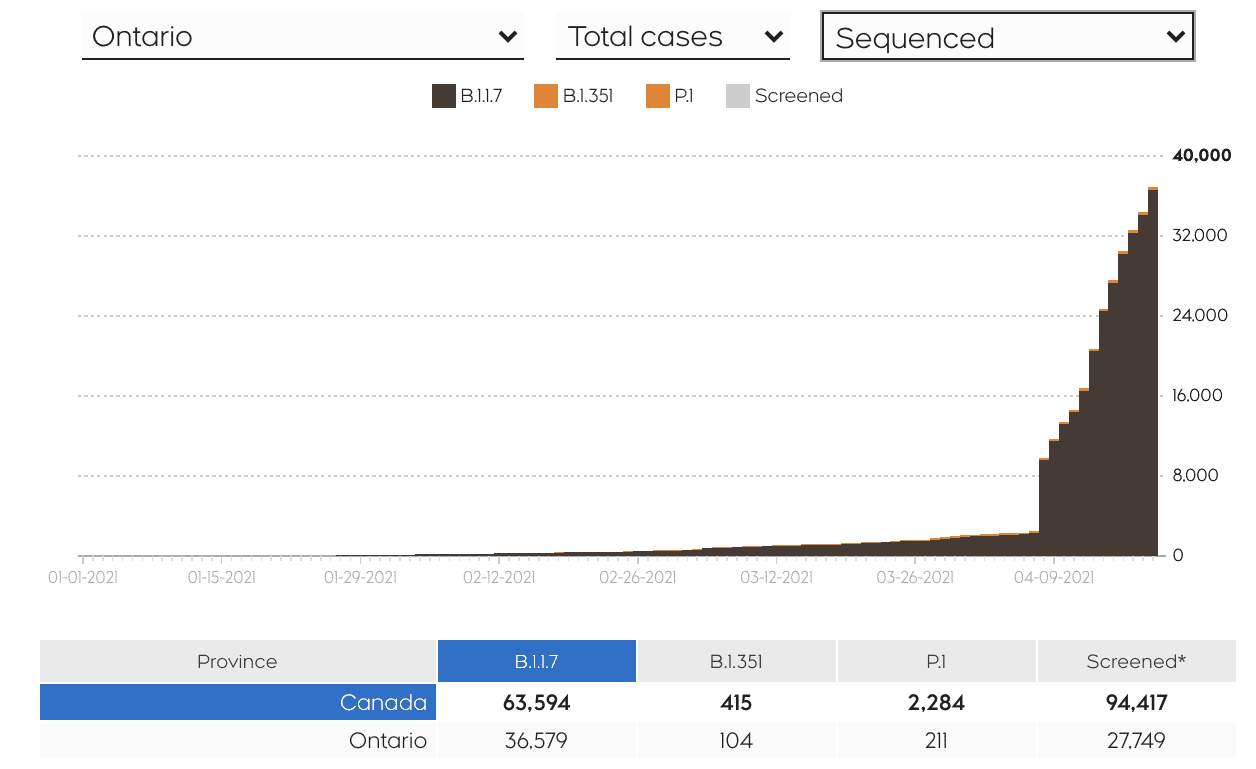
Task: Click the Province column header
Action: click(x=238, y=661)
